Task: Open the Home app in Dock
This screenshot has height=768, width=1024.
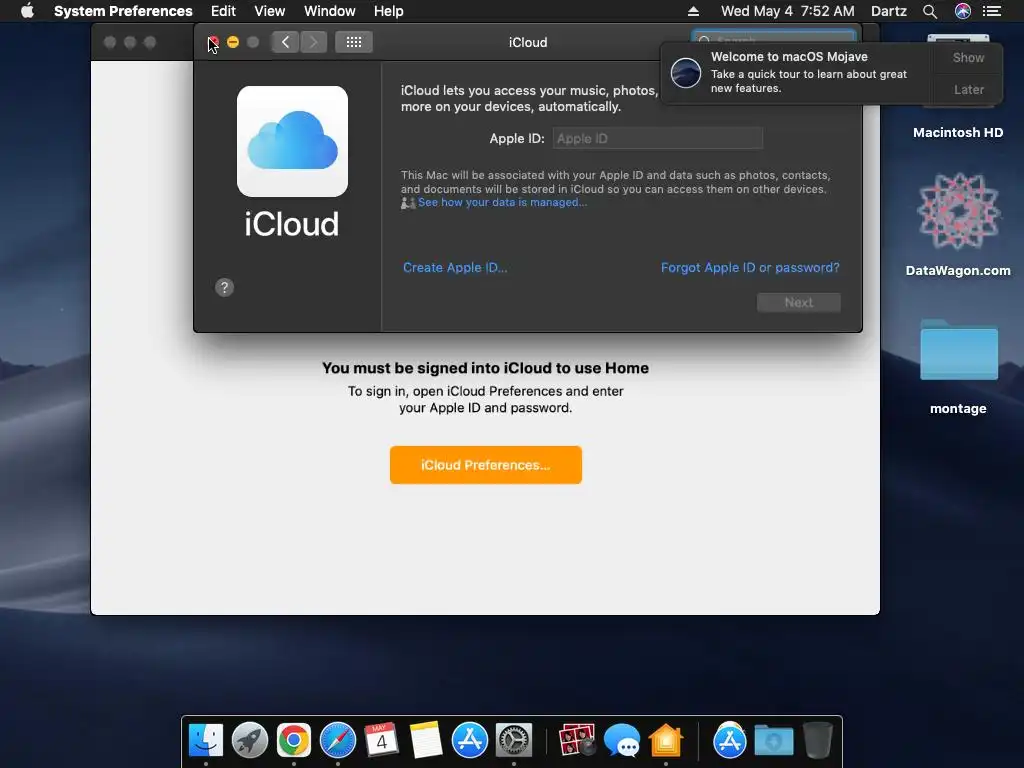Action: tap(665, 741)
